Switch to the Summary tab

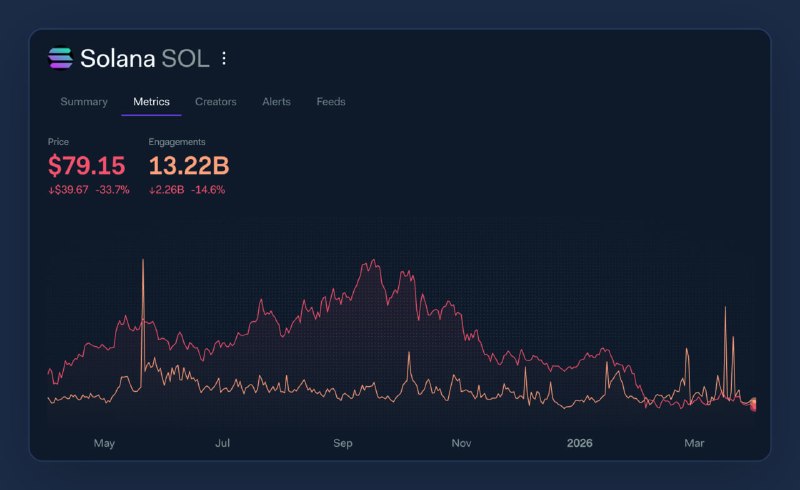coord(84,102)
